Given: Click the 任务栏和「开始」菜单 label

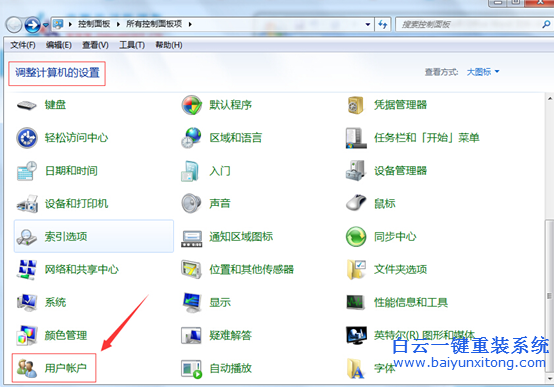Looking at the screenshot, I should (x=426, y=138).
